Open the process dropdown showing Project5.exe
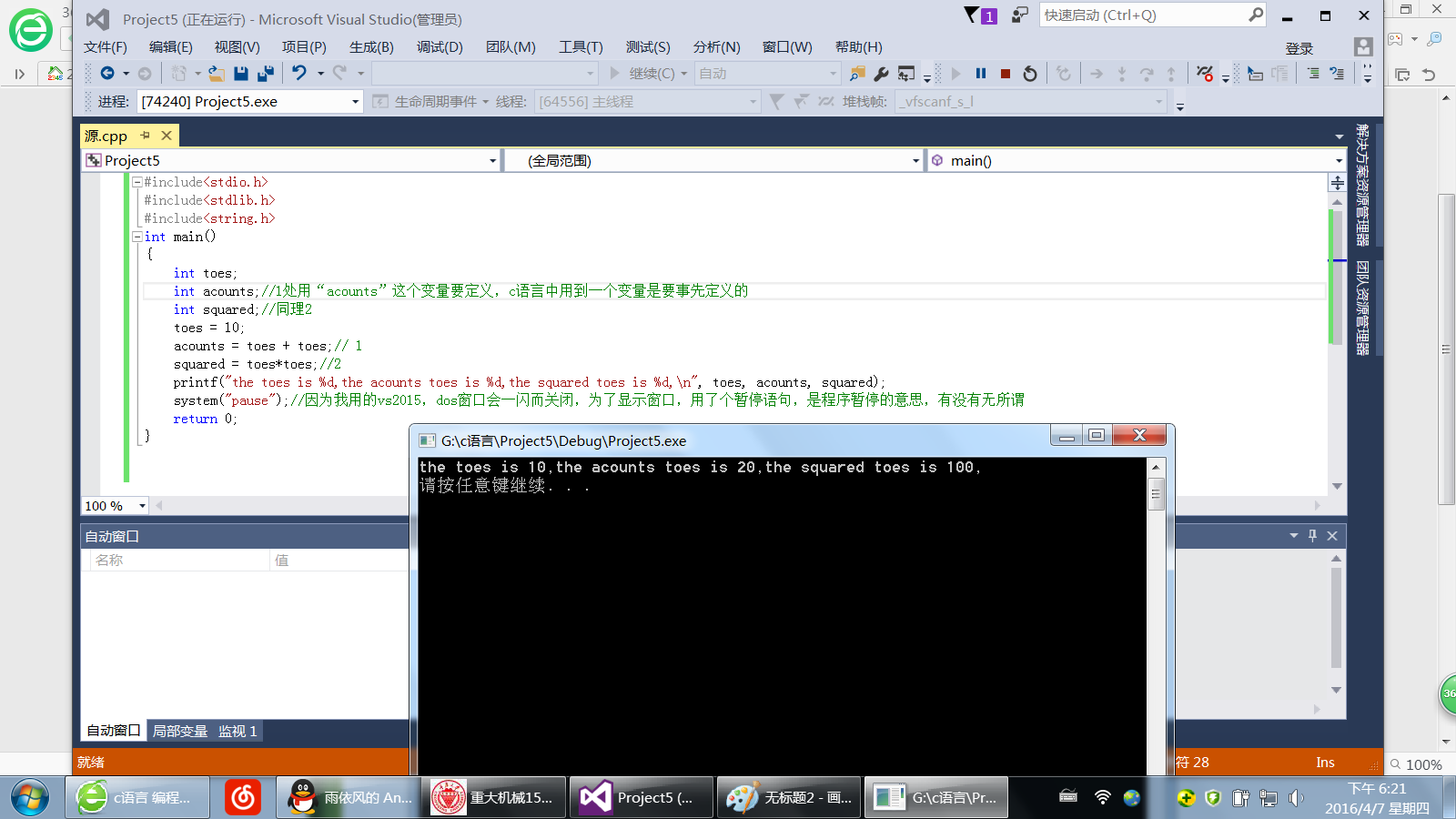 pyautogui.click(x=355, y=102)
